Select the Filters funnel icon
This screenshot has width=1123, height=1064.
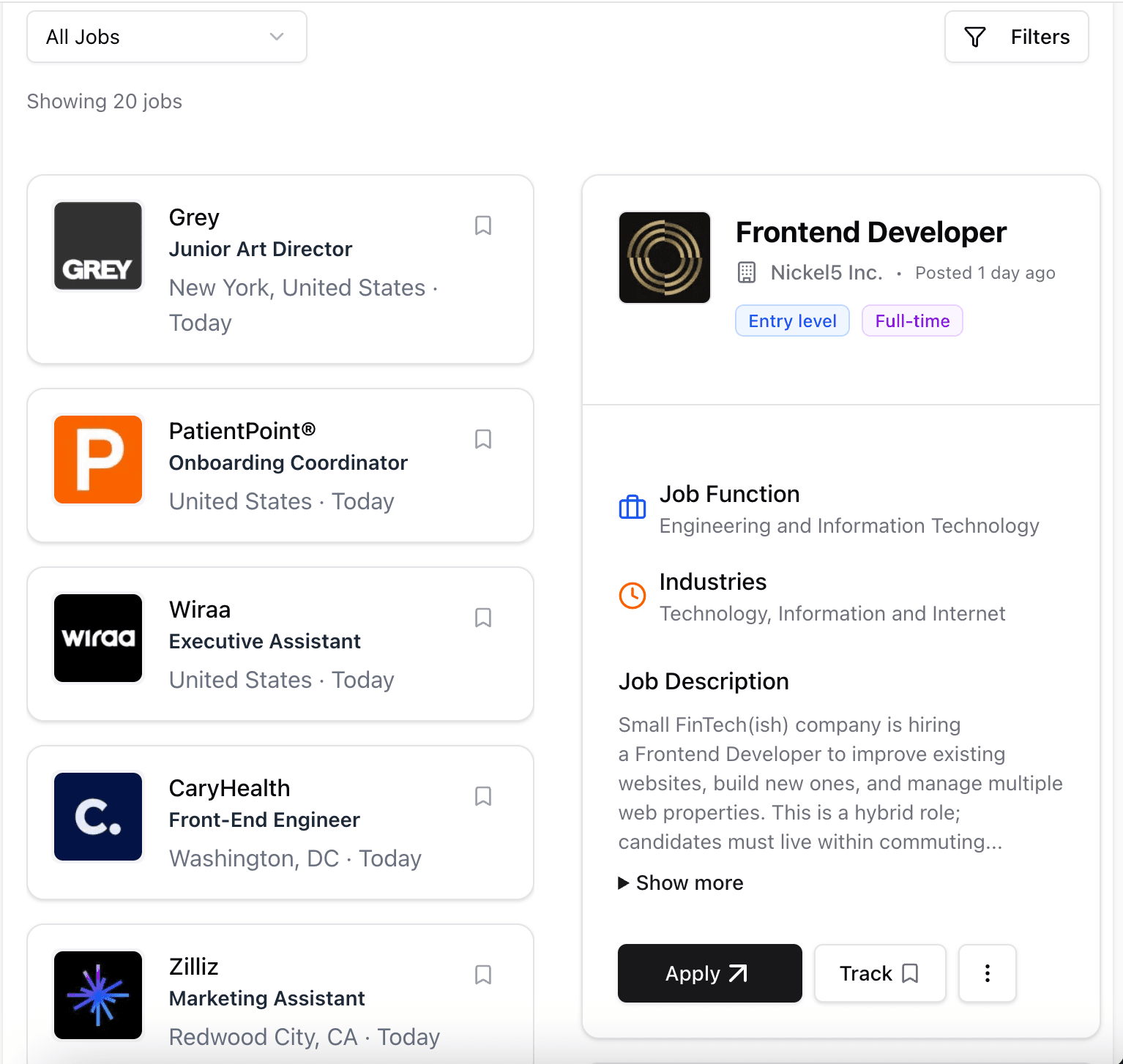(x=974, y=37)
